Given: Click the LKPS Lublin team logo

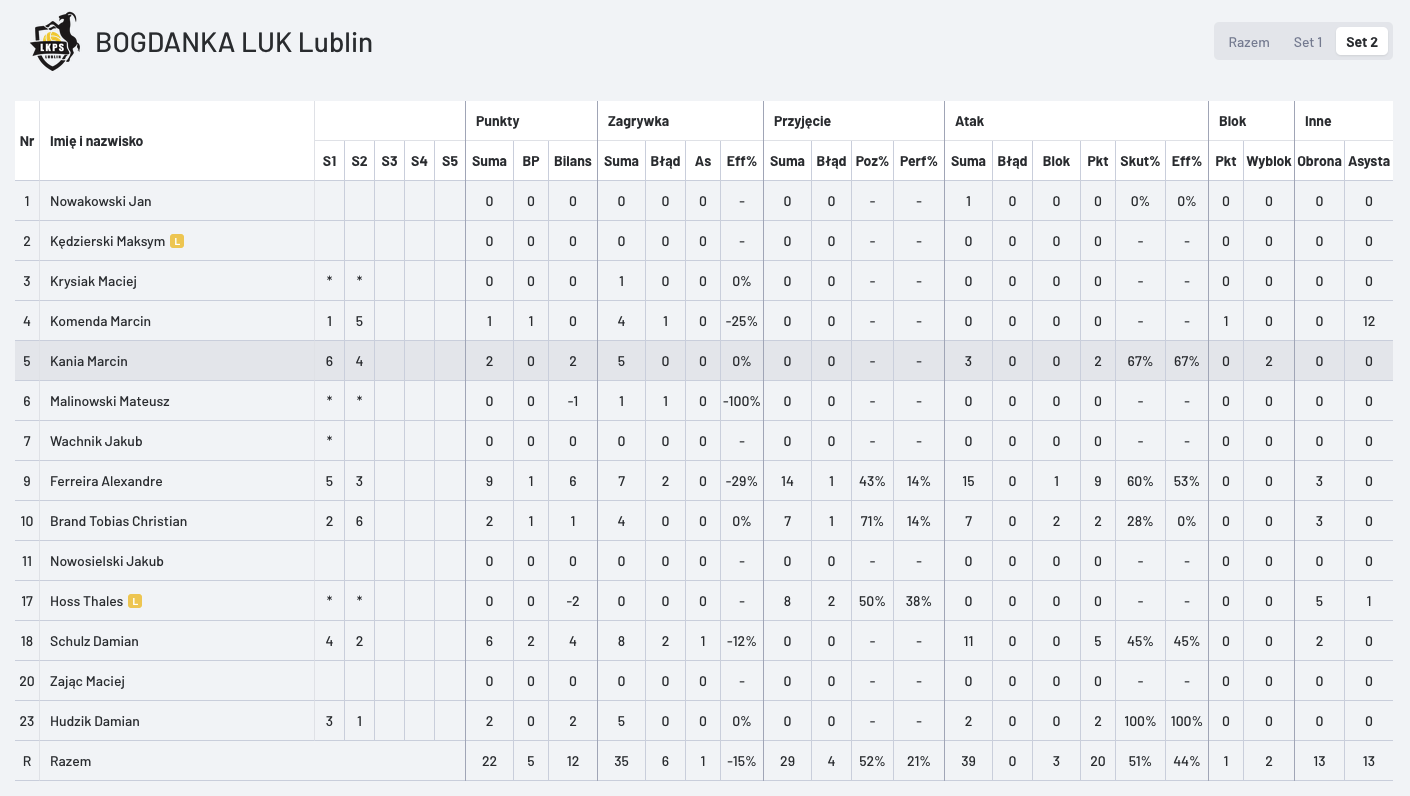Looking at the screenshot, I should coord(55,42).
